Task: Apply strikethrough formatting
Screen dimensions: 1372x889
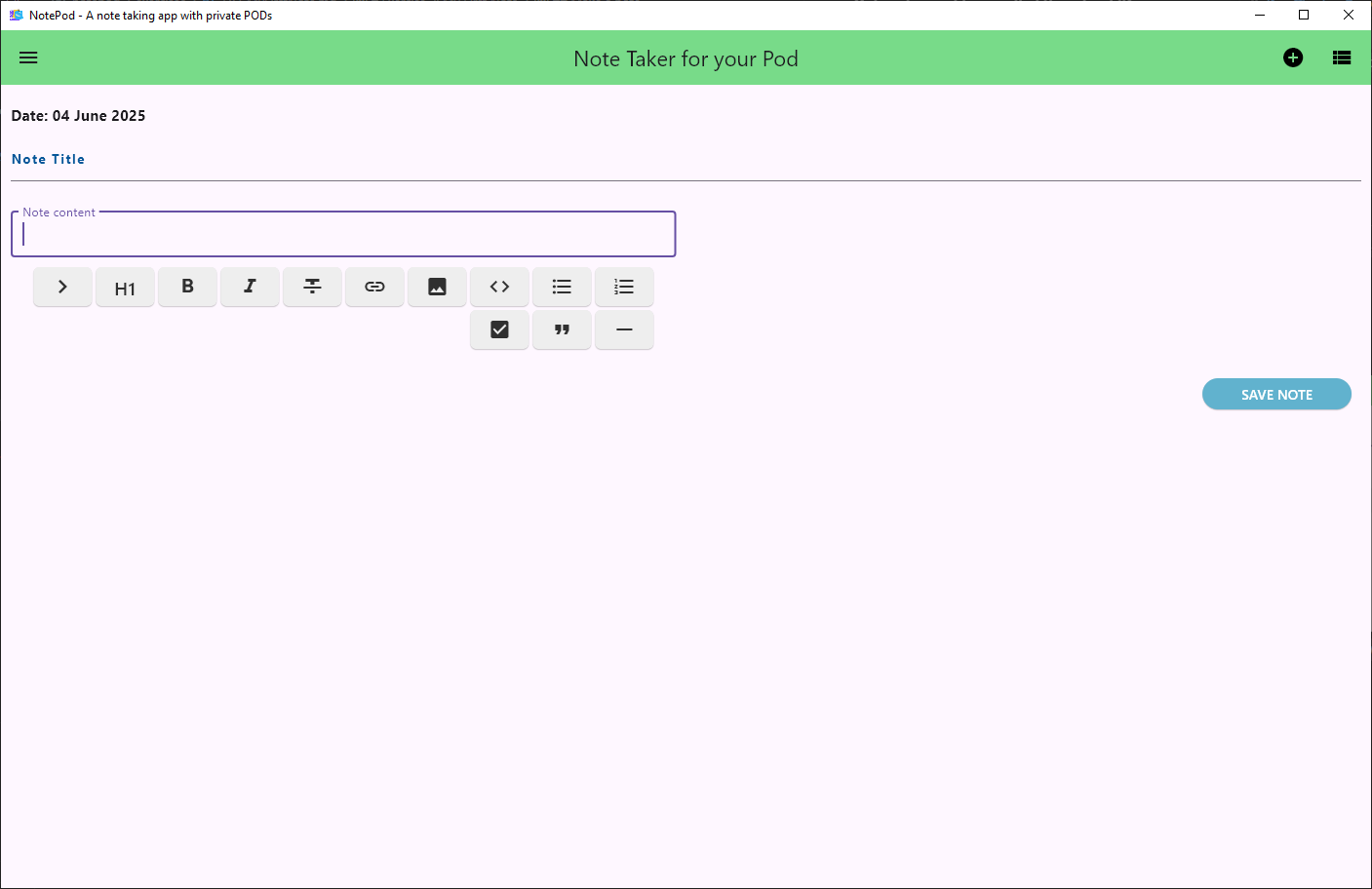Action: [312, 287]
